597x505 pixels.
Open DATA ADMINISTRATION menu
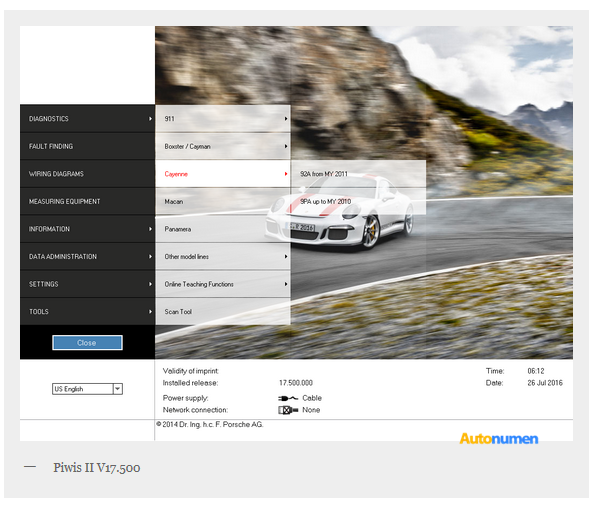pos(87,257)
